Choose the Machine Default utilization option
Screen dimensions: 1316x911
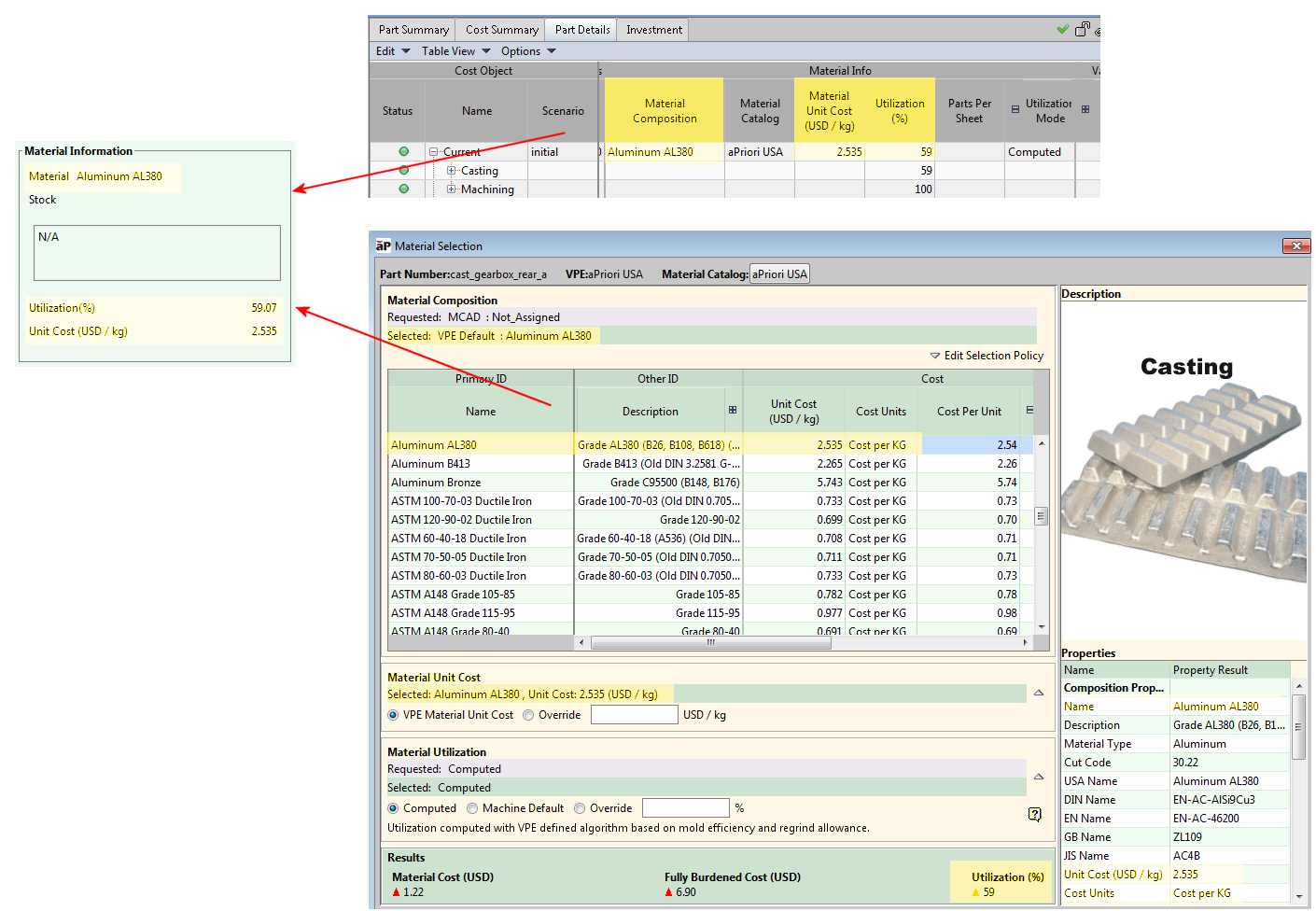[x=473, y=808]
